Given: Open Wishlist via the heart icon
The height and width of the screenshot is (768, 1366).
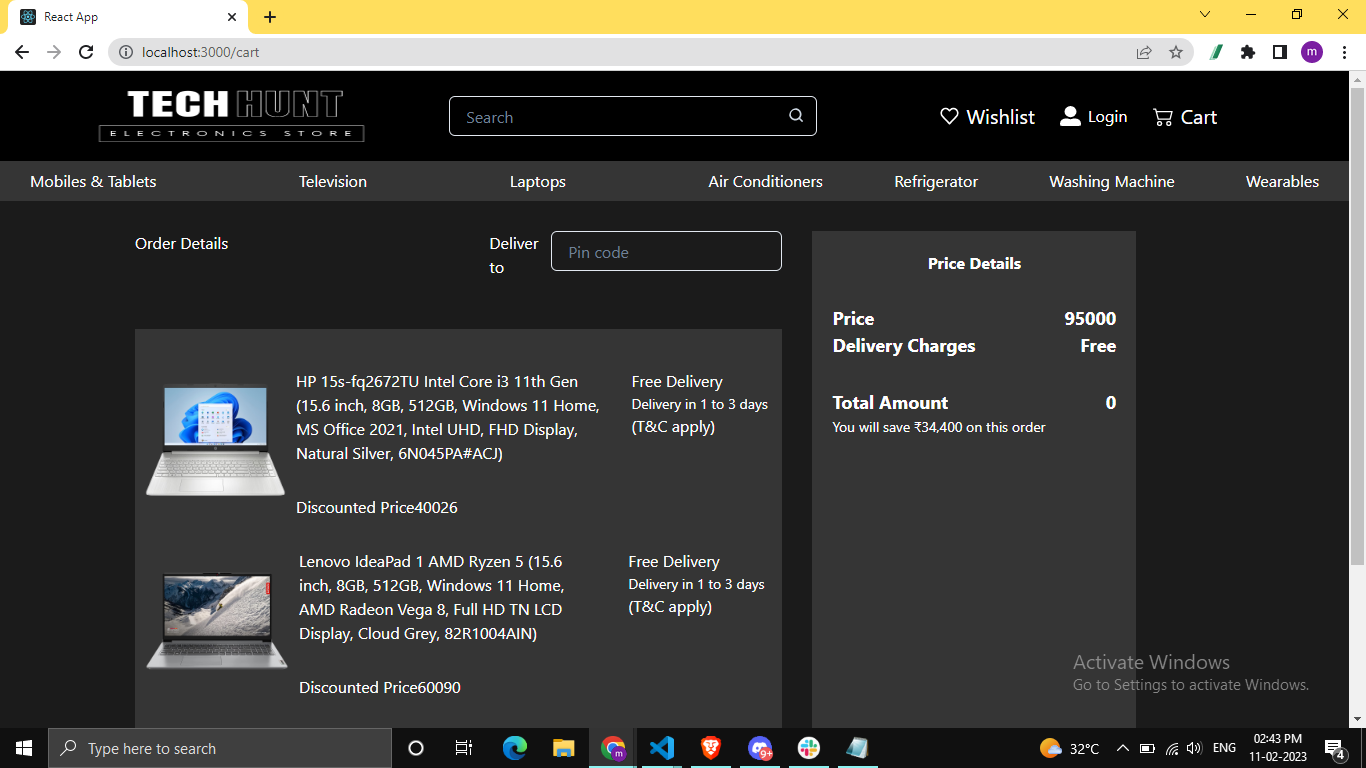Looking at the screenshot, I should click(948, 116).
